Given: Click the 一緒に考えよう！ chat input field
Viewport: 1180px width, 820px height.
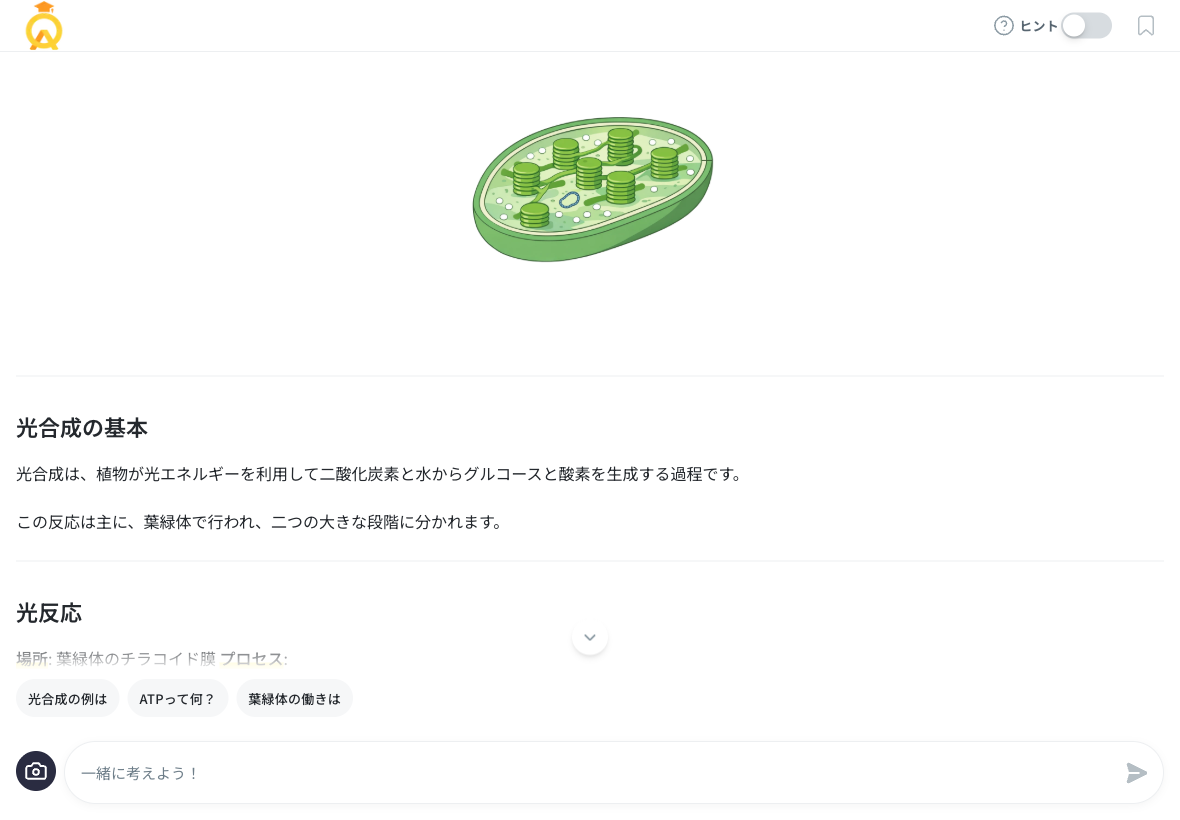Looking at the screenshot, I should pos(400,772).
